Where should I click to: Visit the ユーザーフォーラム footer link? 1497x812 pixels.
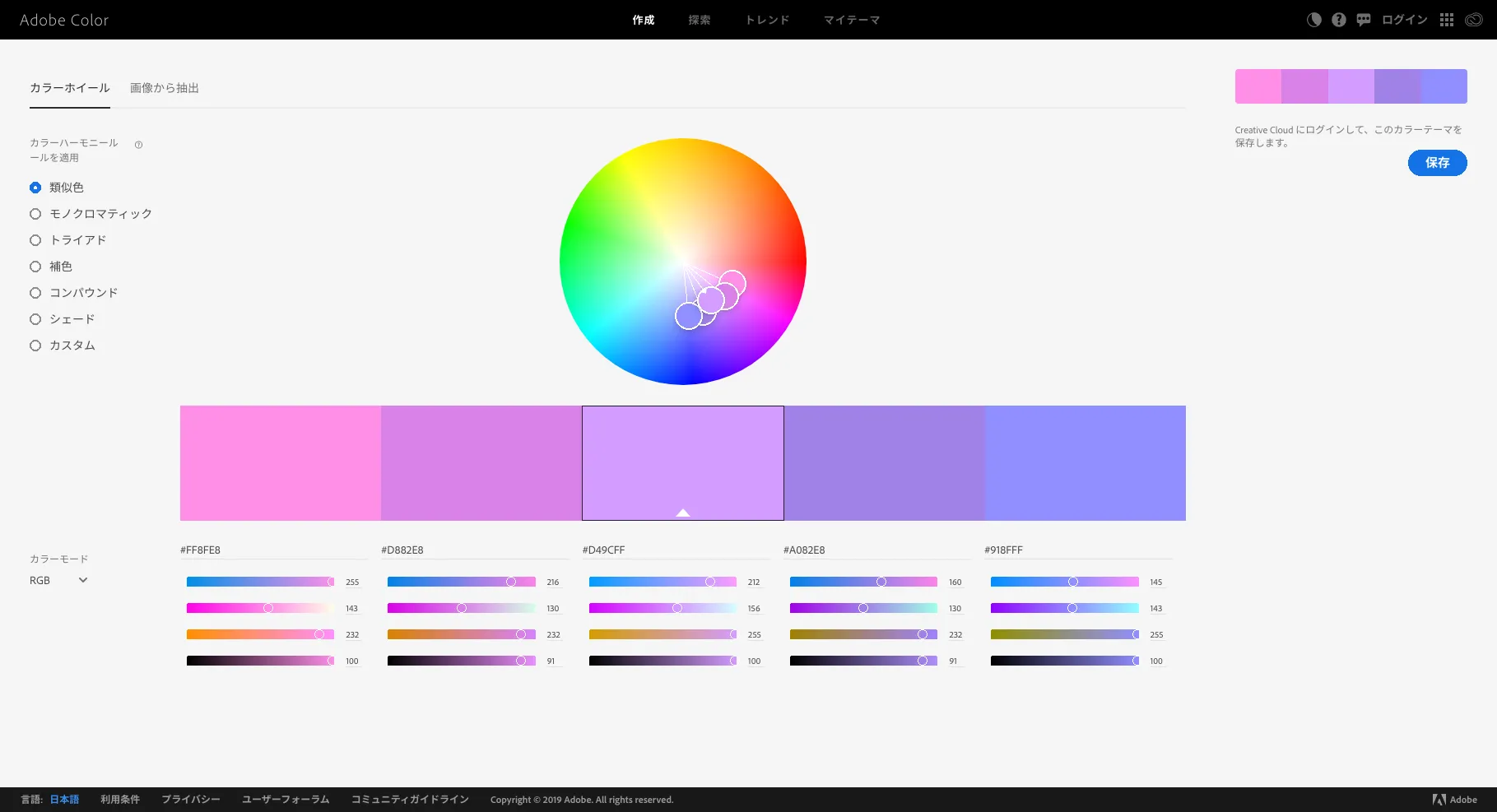pos(286,800)
